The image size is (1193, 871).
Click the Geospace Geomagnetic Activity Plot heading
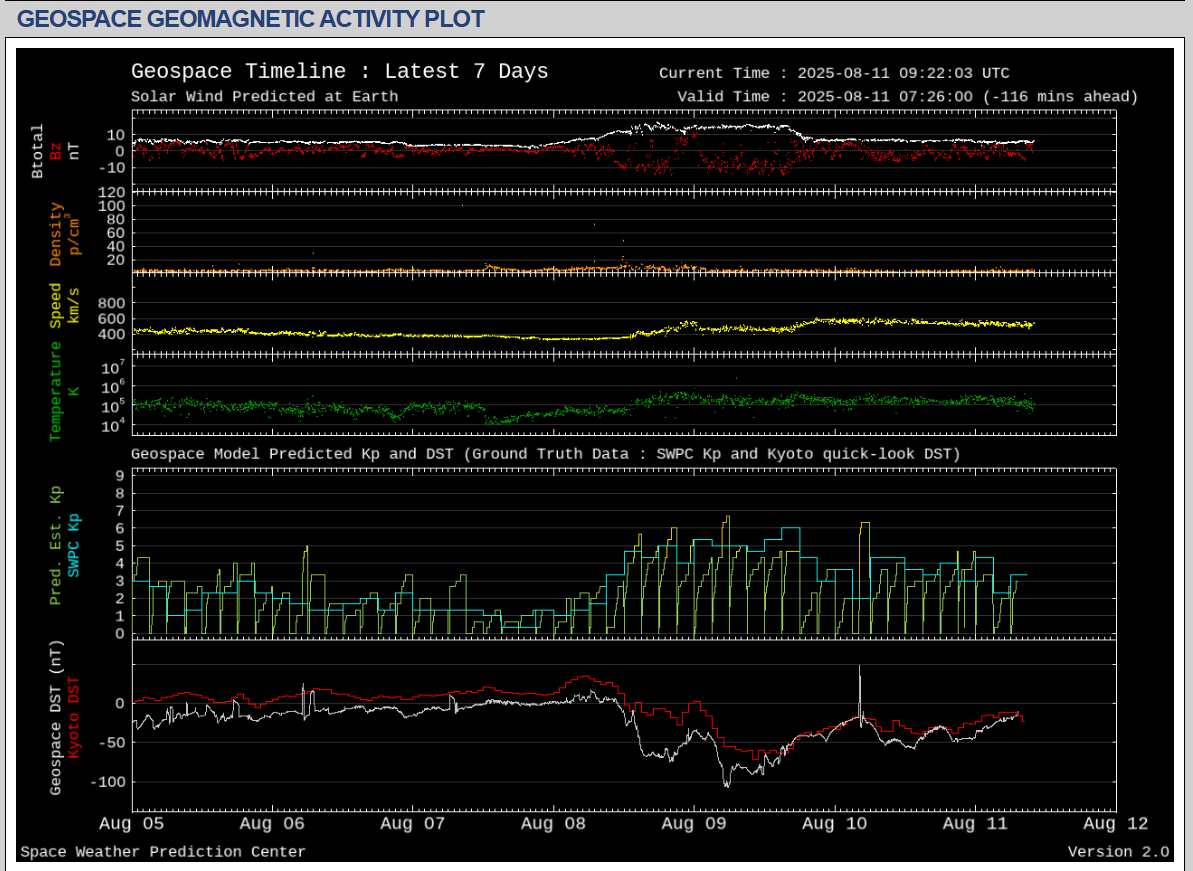coord(251,19)
